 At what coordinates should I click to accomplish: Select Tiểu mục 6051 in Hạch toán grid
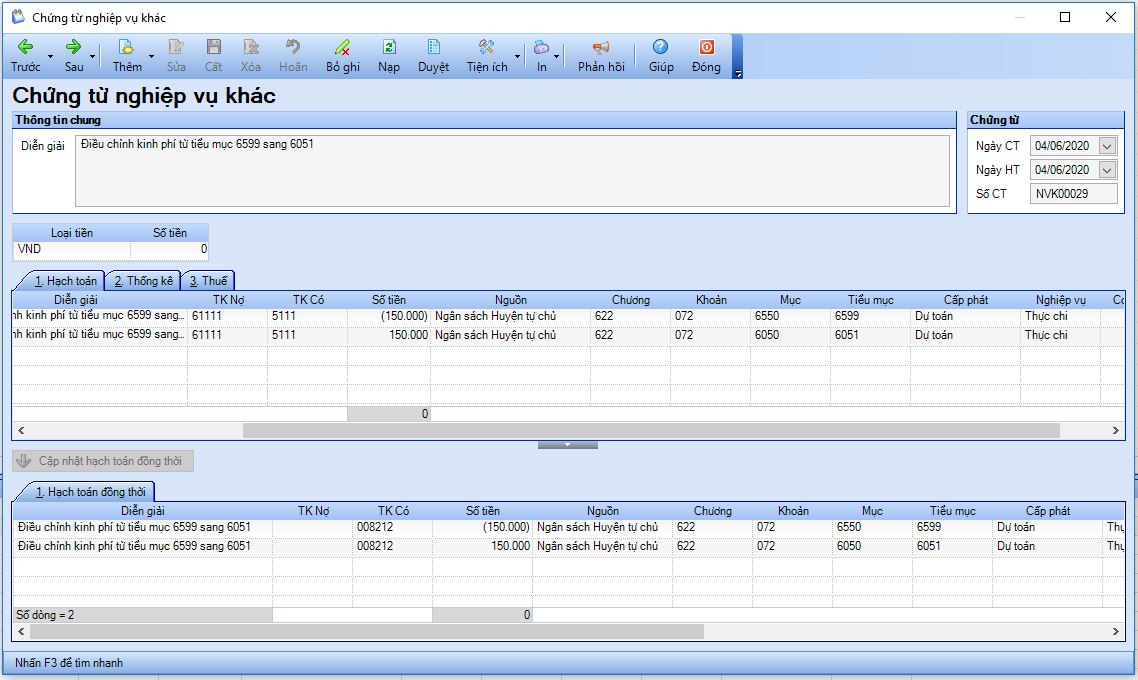870,335
